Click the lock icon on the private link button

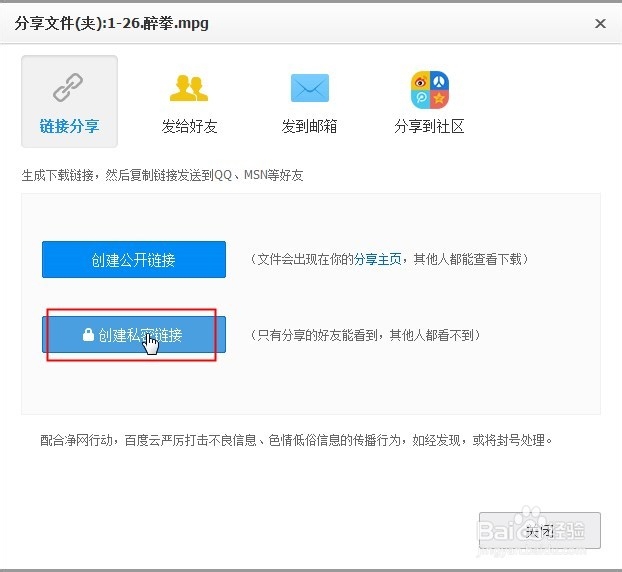coord(88,335)
